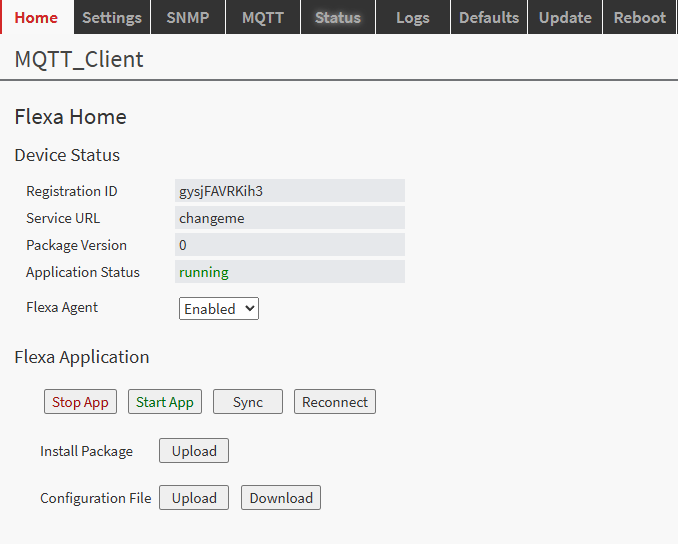Open the Home tab
The height and width of the screenshot is (544, 678).
pos(36,18)
